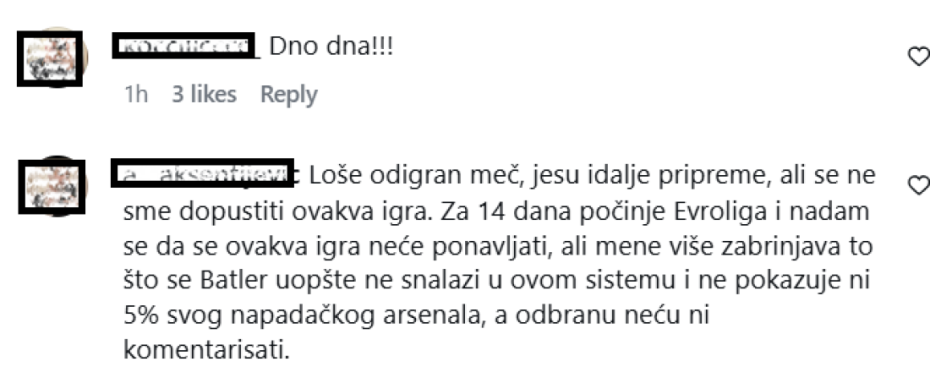Open the second commenter's profile picture

[x=53, y=187]
